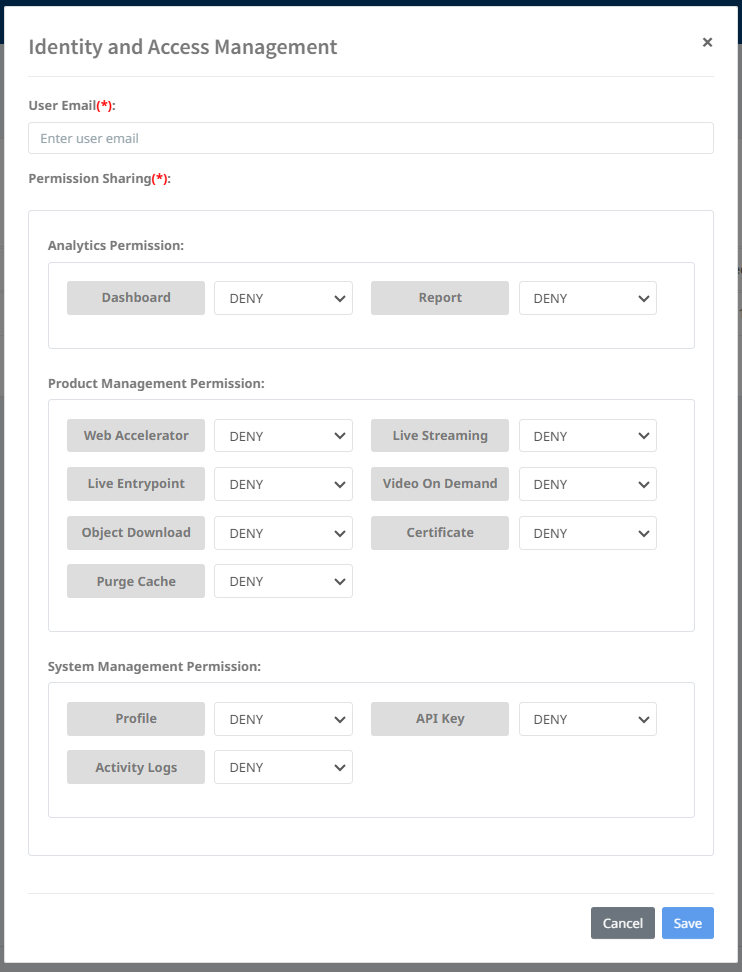Click the Cancel button
742x972 pixels.
(x=622, y=923)
